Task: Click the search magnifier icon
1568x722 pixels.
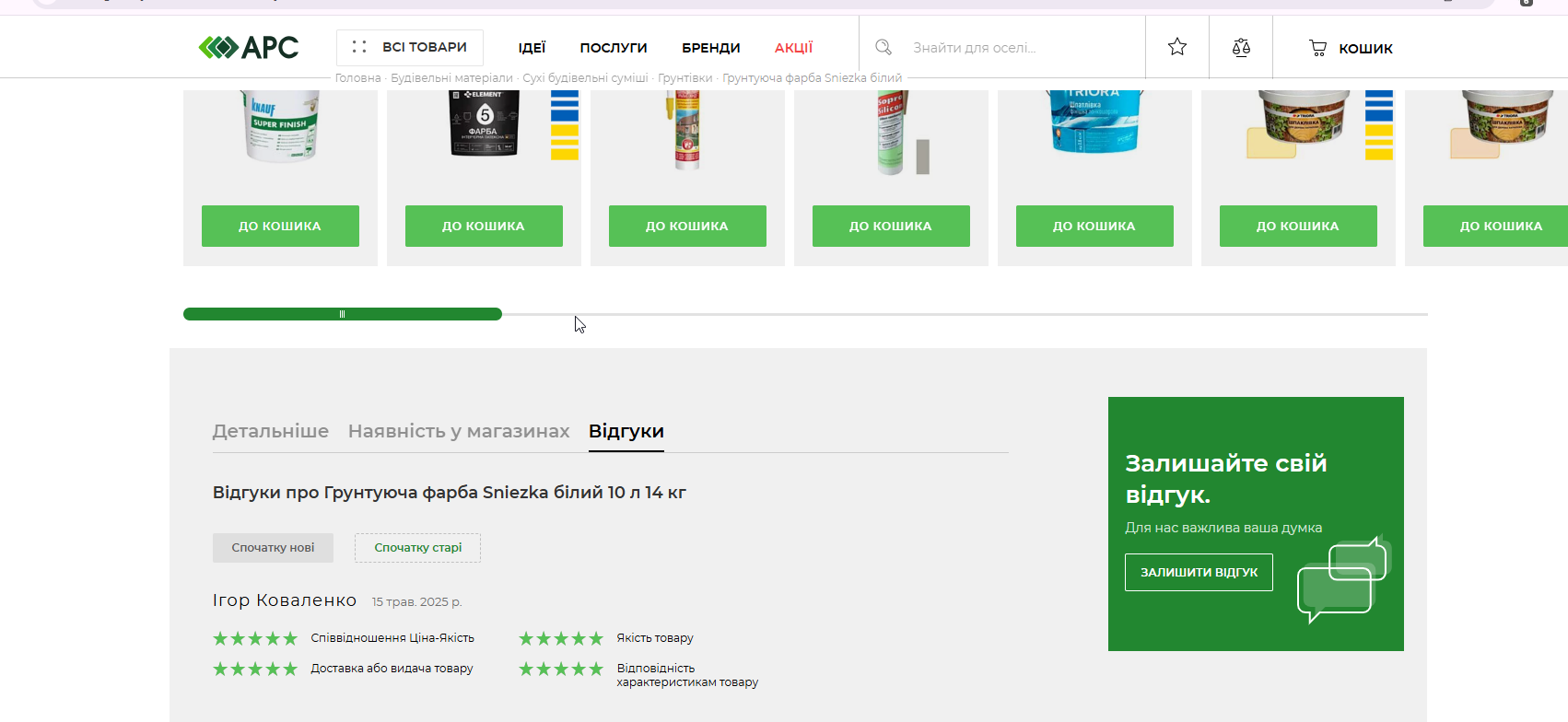Action: pos(883,47)
